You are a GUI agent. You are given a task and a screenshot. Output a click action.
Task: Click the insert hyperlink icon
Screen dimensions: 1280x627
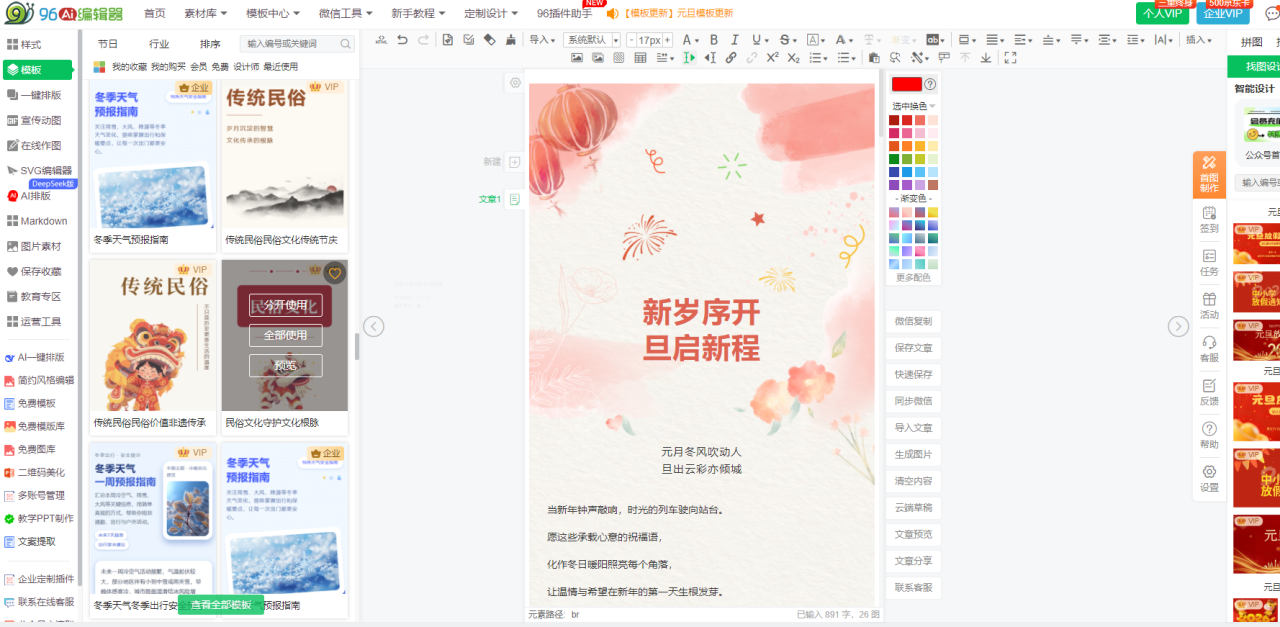click(731, 58)
